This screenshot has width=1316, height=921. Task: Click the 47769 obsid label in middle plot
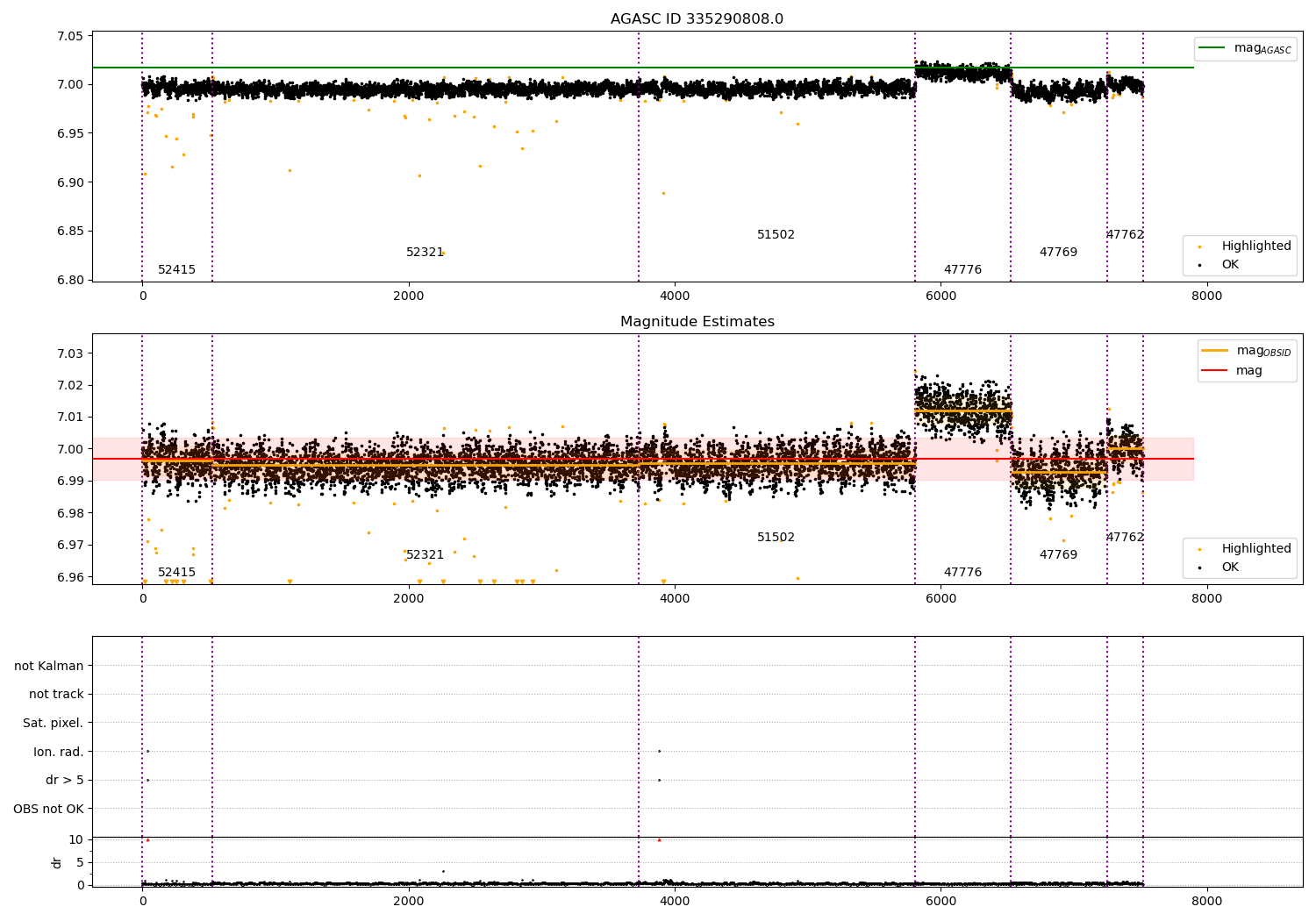coord(1058,555)
